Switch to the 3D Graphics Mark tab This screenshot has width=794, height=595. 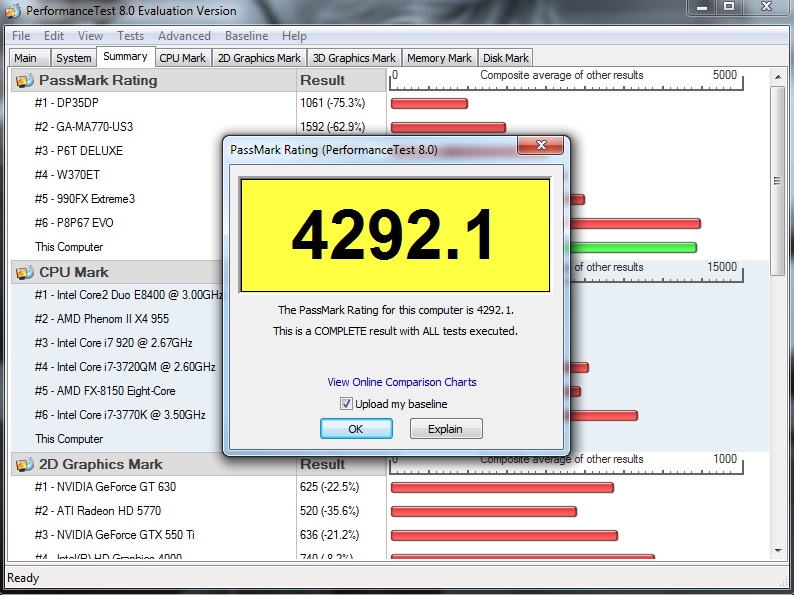353,58
